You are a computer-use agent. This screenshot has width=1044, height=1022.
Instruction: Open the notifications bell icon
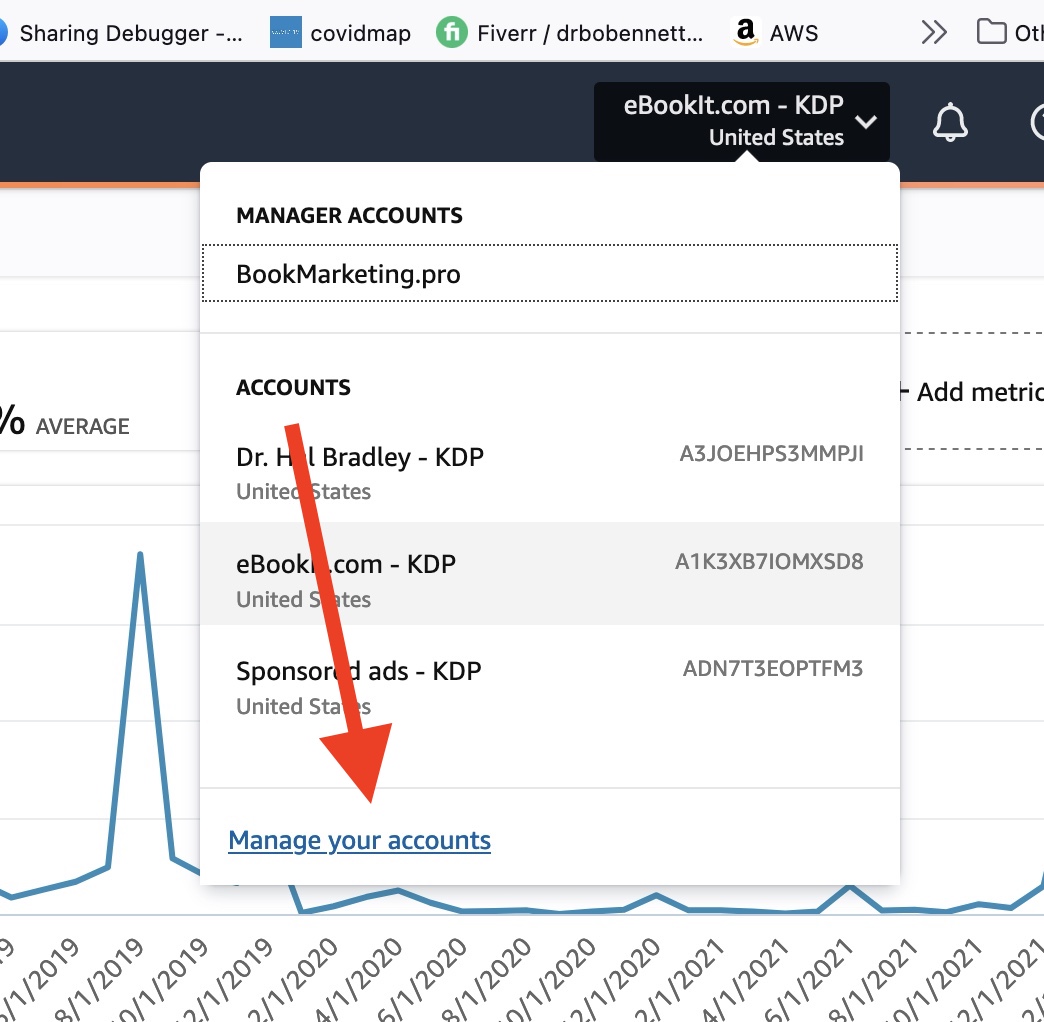coord(949,122)
